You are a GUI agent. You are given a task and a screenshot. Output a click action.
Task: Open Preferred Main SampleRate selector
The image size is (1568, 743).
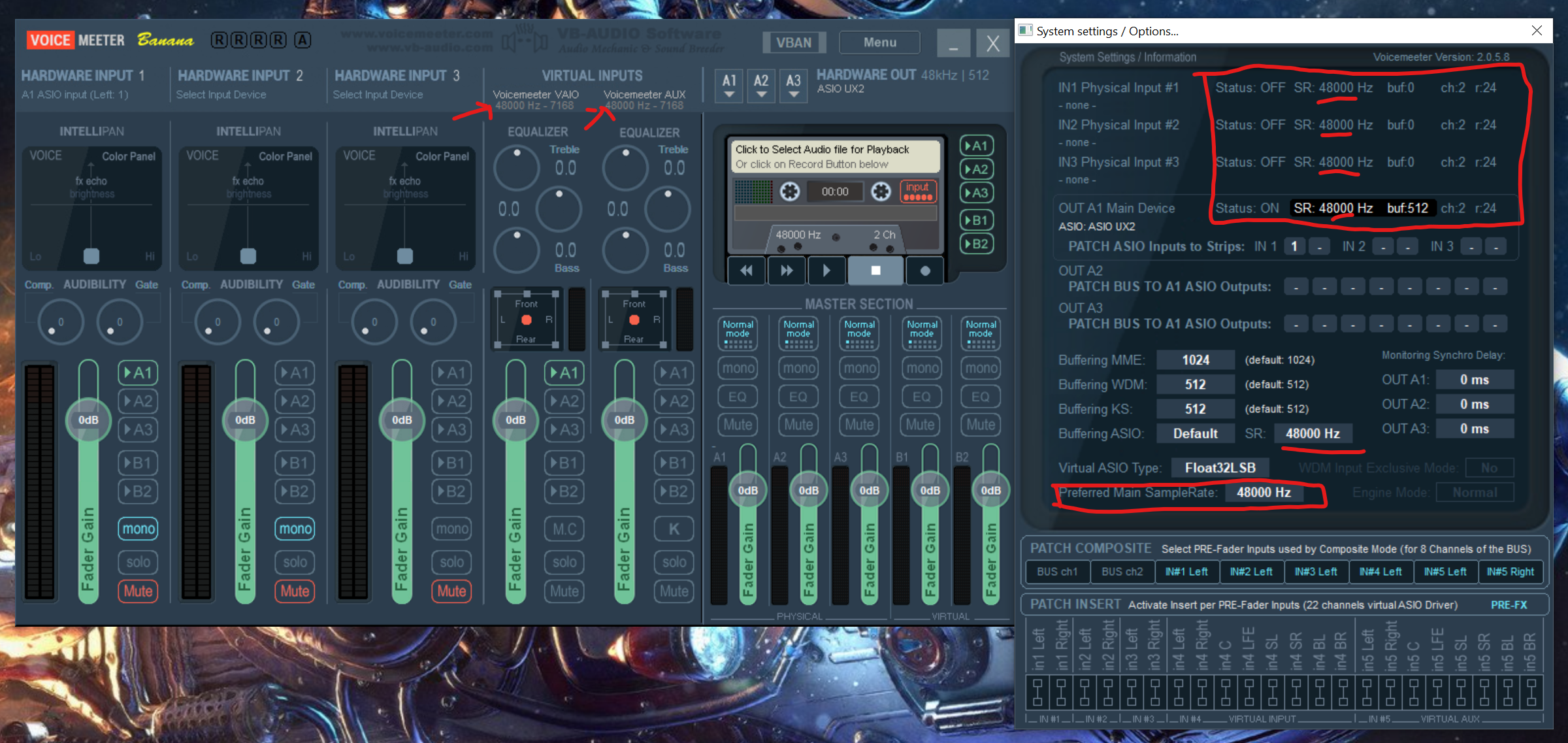1263,493
